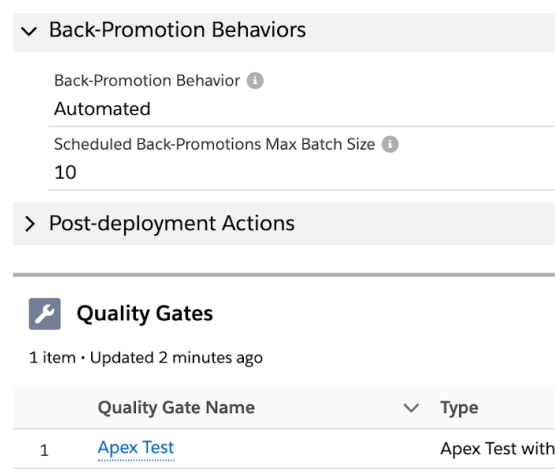Open the Apex Test quality gate link
Viewport: 555px width, 469px height.
136,447
